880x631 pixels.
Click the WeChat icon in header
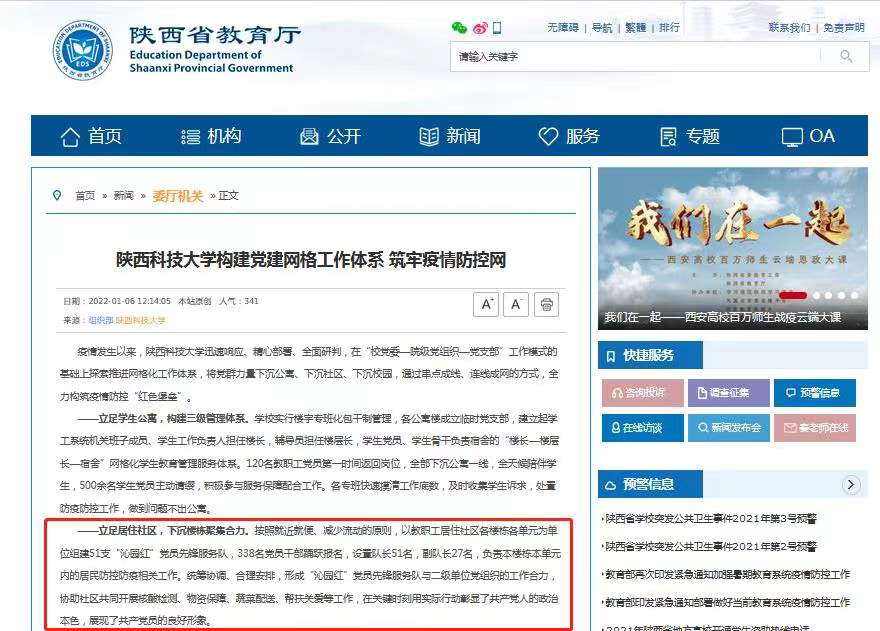pyautogui.click(x=459, y=28)
